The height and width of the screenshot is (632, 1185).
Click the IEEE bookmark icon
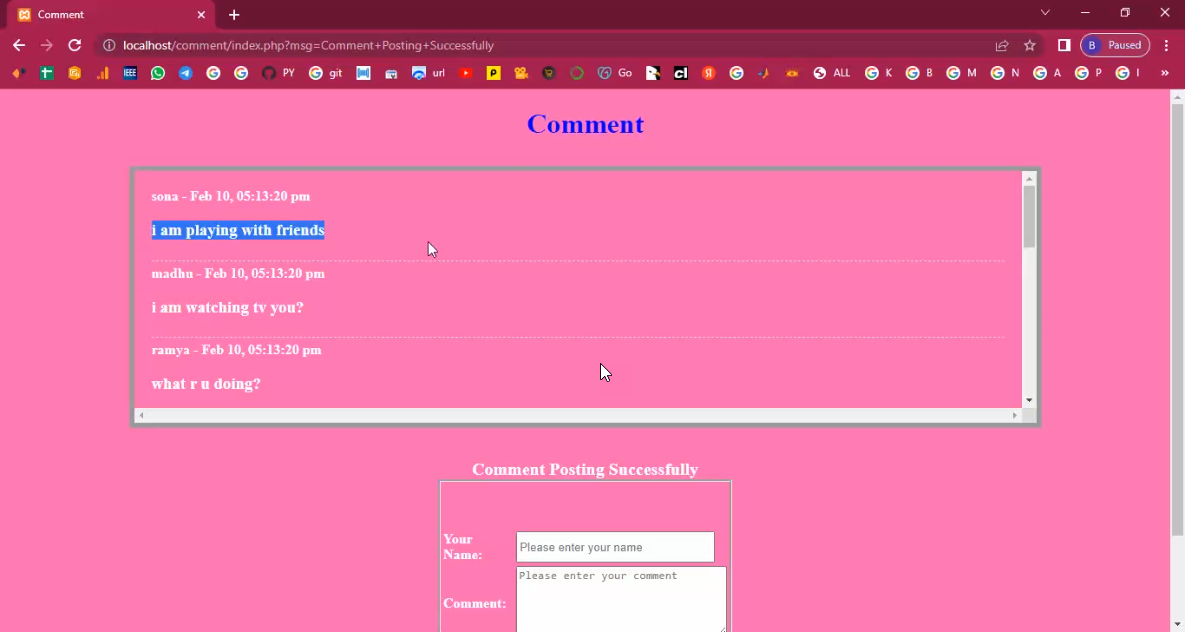click(x=130, y=73)
